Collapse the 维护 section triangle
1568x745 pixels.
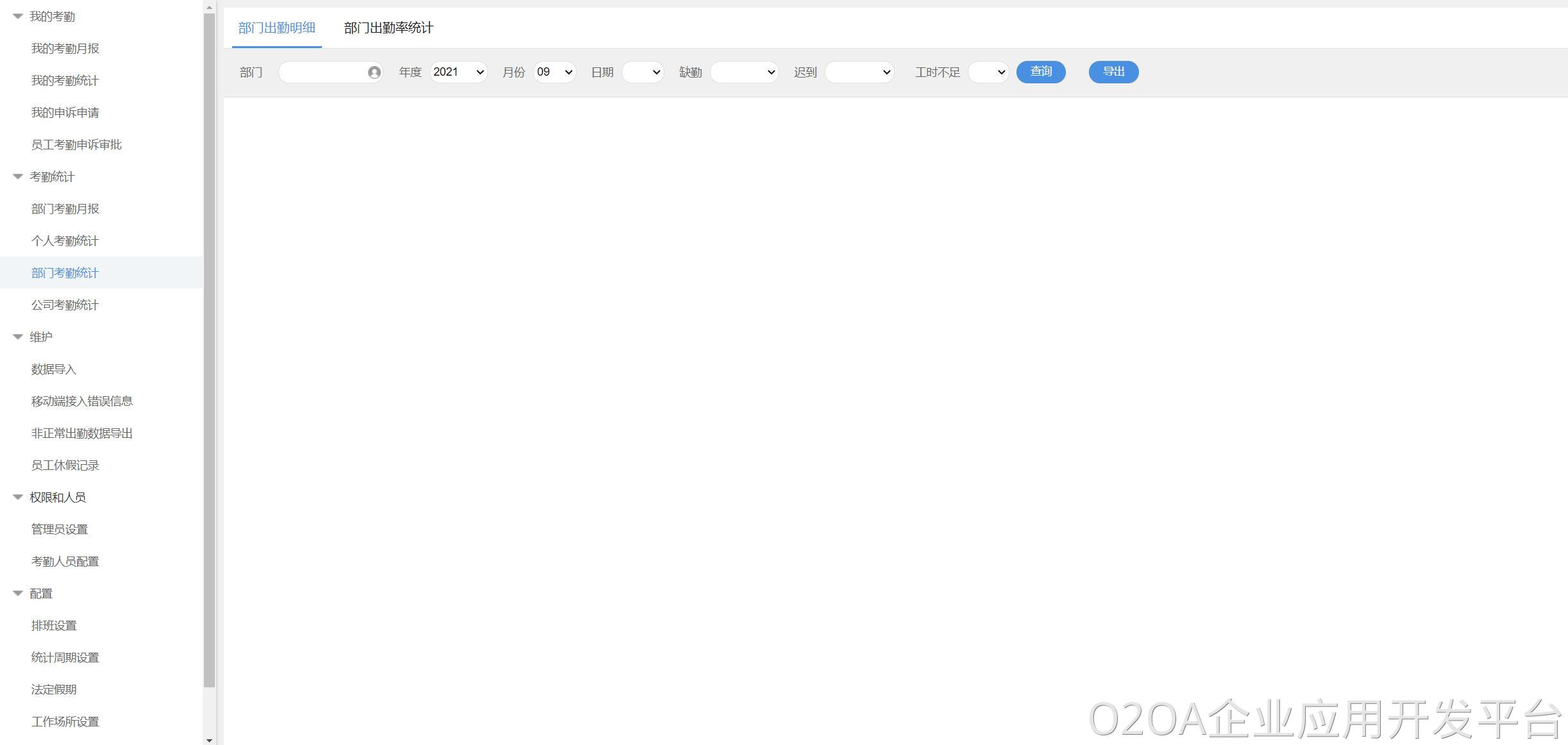(x=18, y=337)
